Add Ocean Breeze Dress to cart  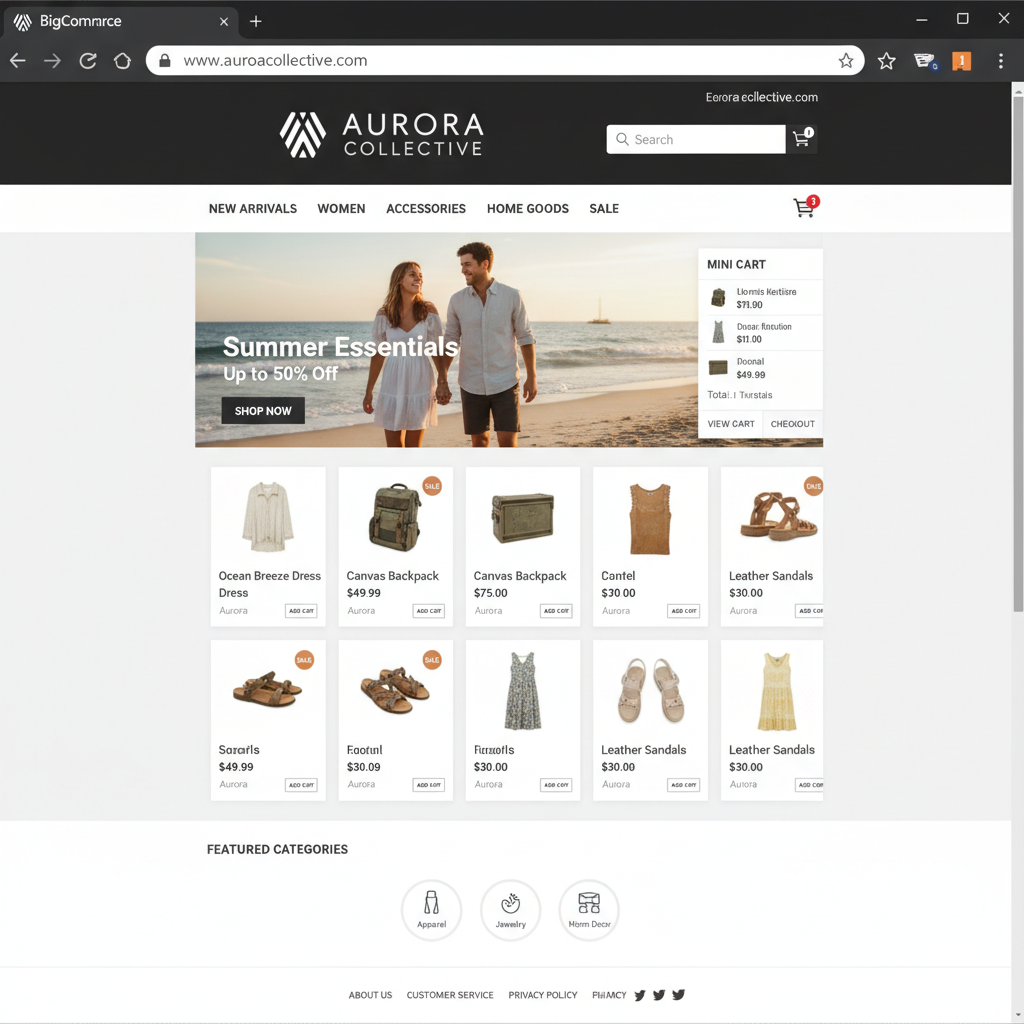[301, 611]
